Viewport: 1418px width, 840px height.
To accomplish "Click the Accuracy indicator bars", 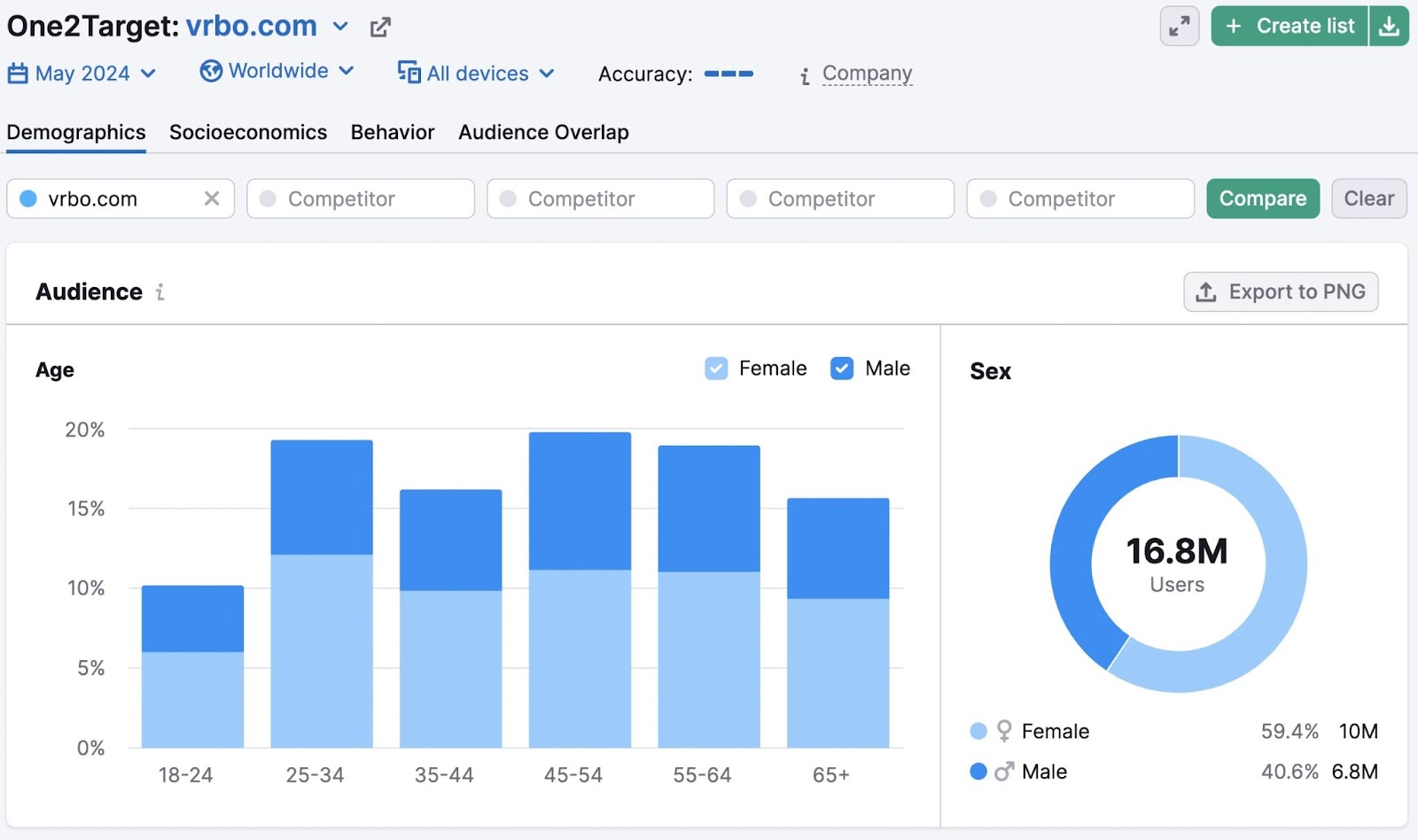I will [x=728, y=74].
